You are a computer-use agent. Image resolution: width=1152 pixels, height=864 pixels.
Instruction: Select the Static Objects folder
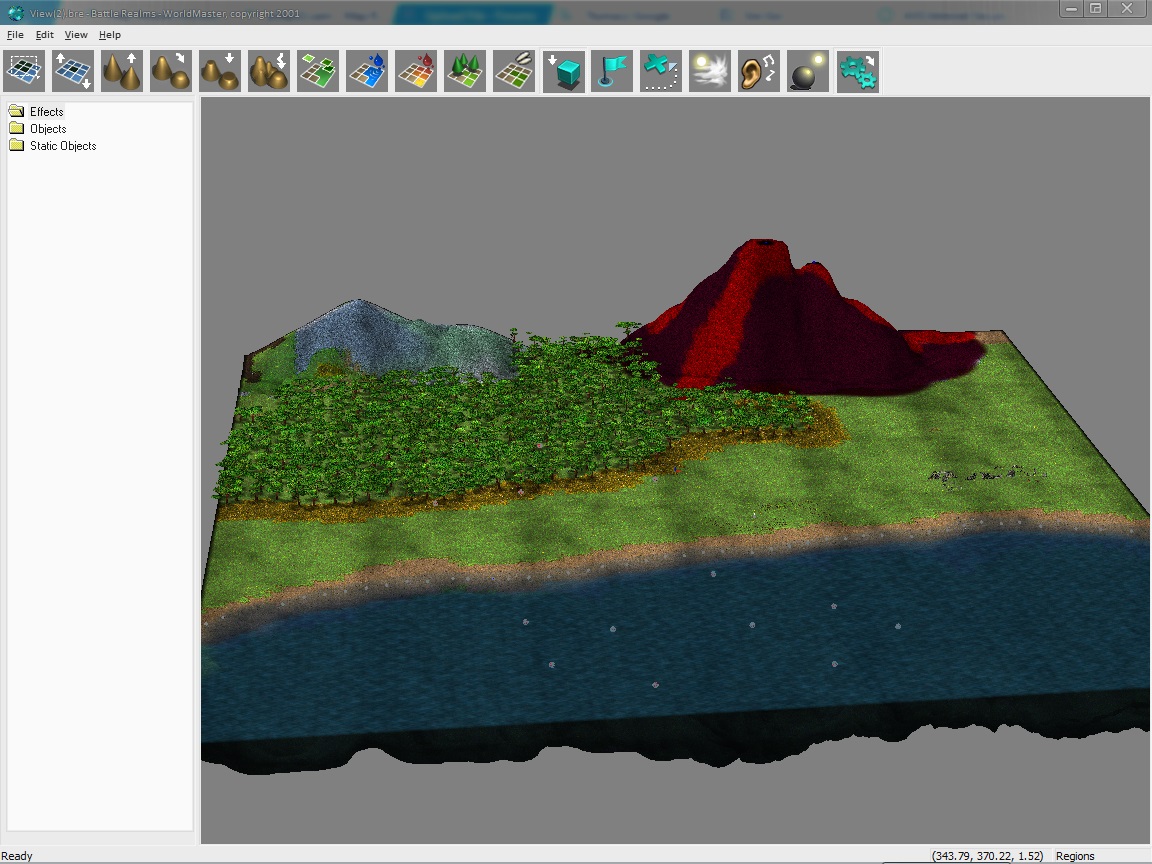pos(63,145)
